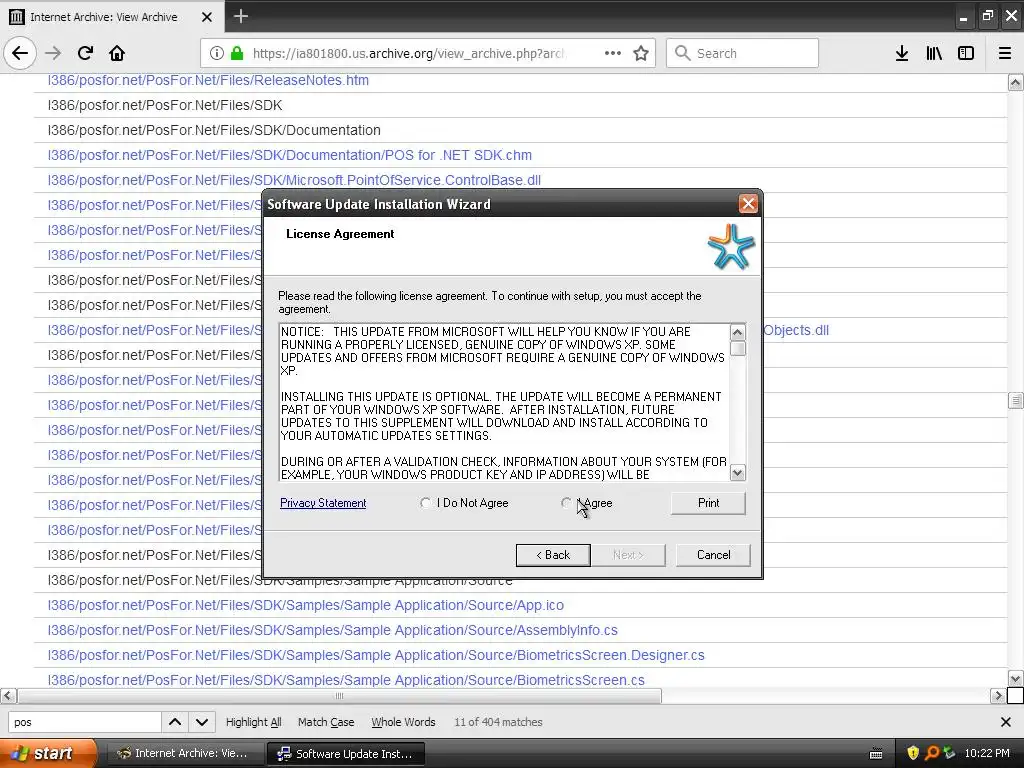Image resolution: width=1024 pixels, height=768 pixels.
Task: Bookmark this page with the star
Action: point(641,53)
